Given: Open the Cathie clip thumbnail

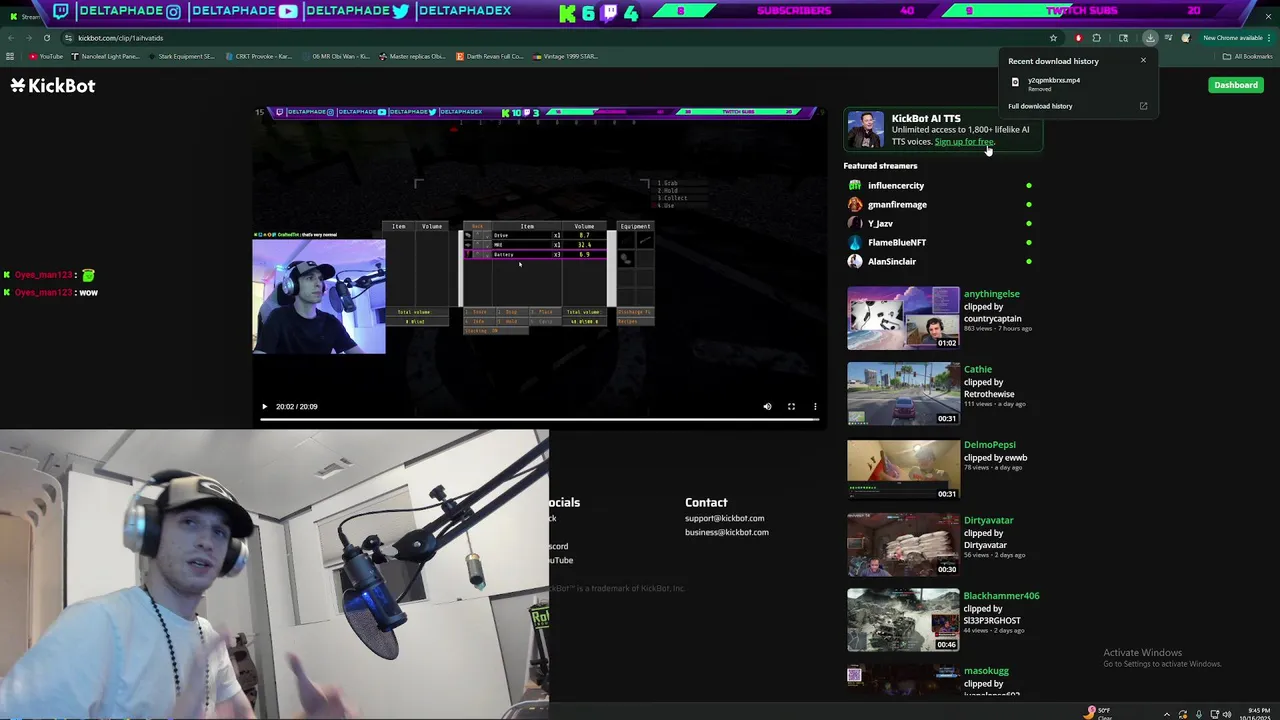Looking at the screenshot, I should pos(903,394).
